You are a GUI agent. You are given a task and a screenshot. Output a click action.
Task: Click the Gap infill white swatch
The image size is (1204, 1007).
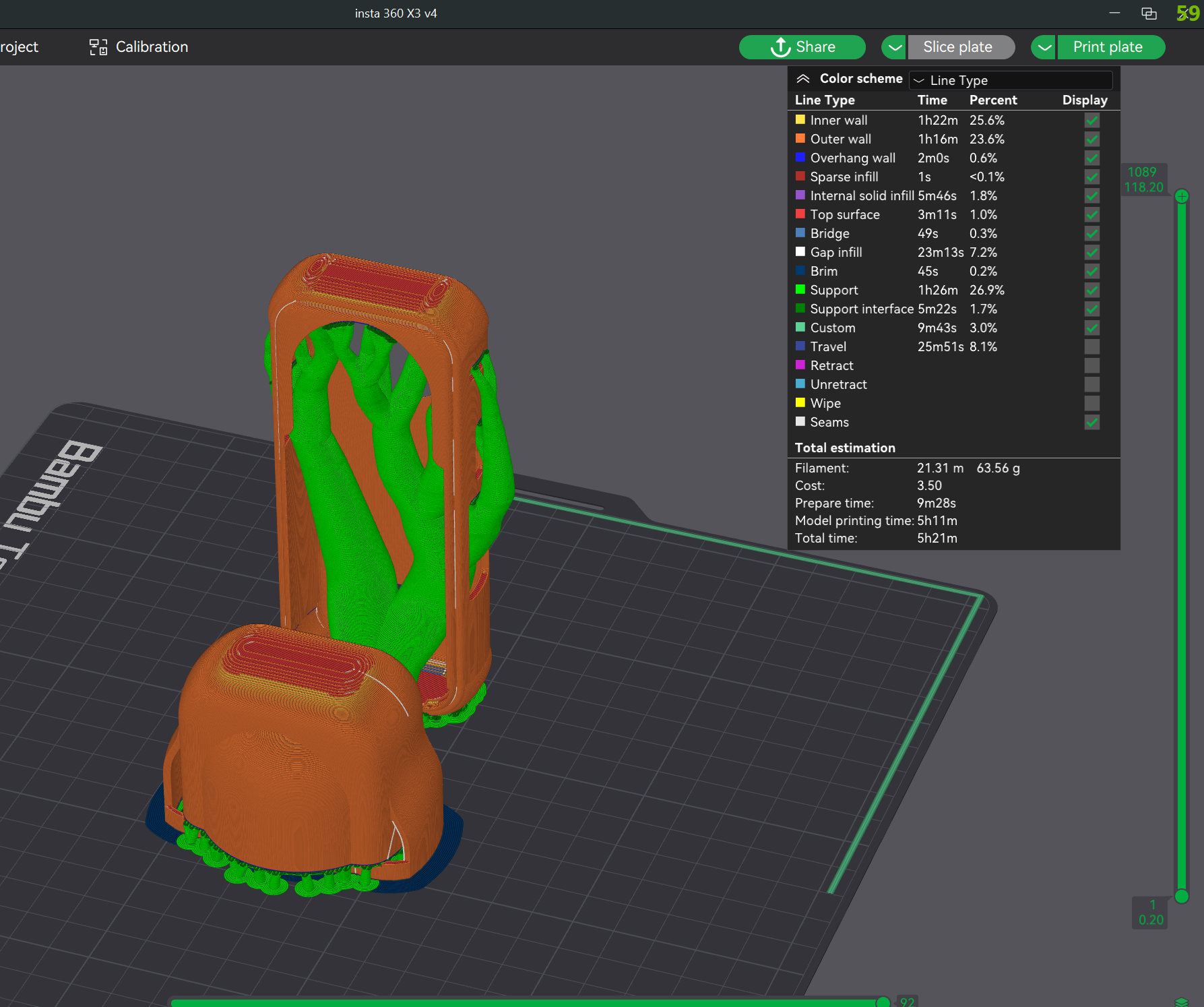click(800, 251)
